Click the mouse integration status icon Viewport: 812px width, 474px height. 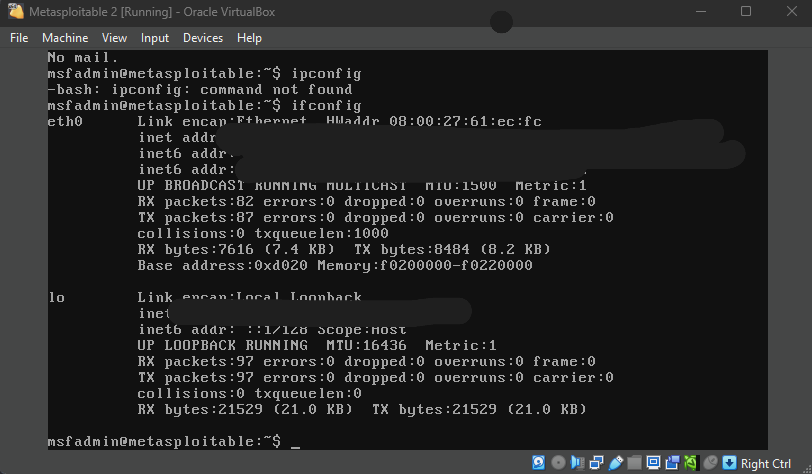click(710, 463)
